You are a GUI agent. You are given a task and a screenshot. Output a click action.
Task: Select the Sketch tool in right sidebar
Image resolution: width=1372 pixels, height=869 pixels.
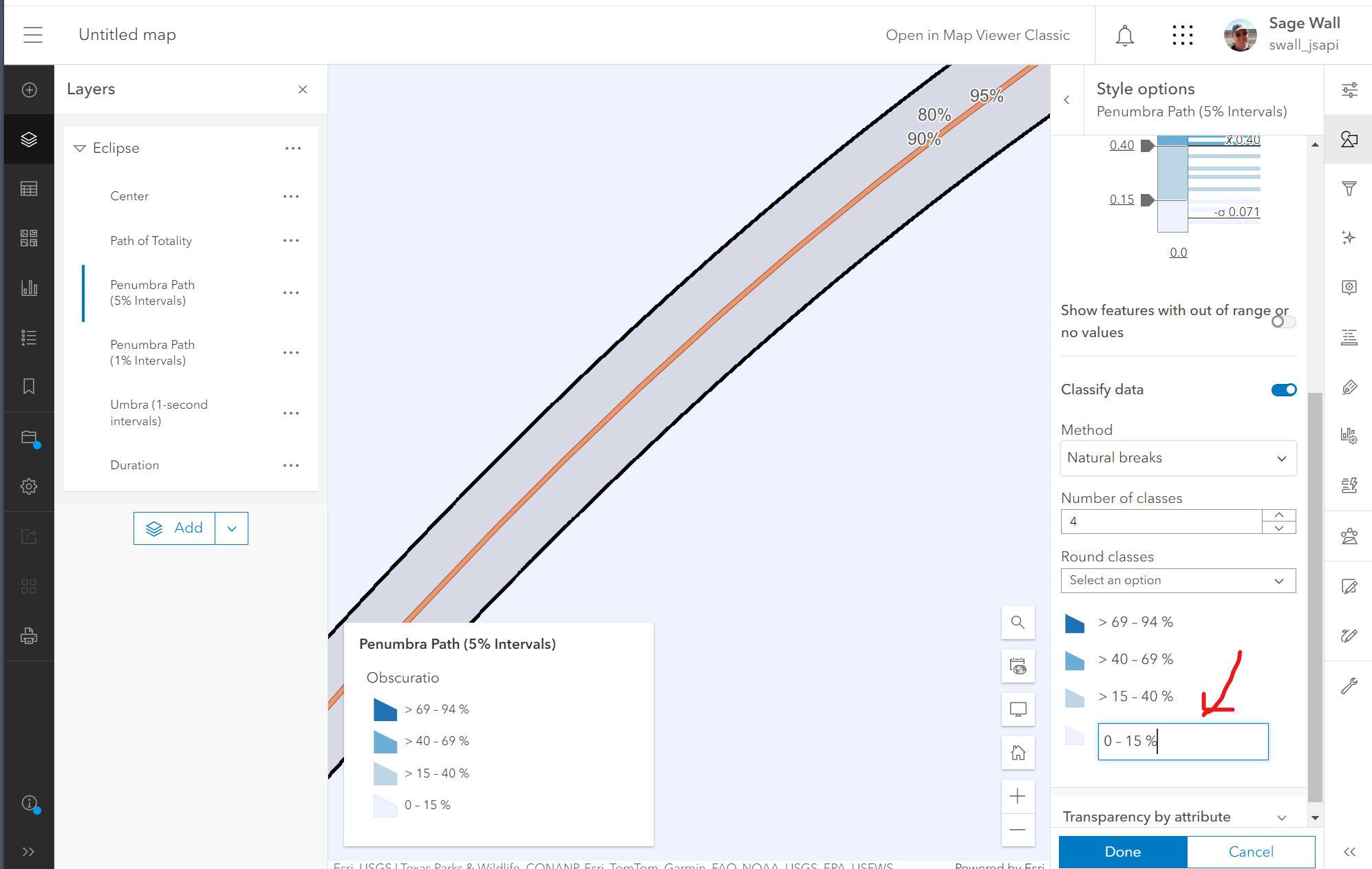tap(1349, 636)
